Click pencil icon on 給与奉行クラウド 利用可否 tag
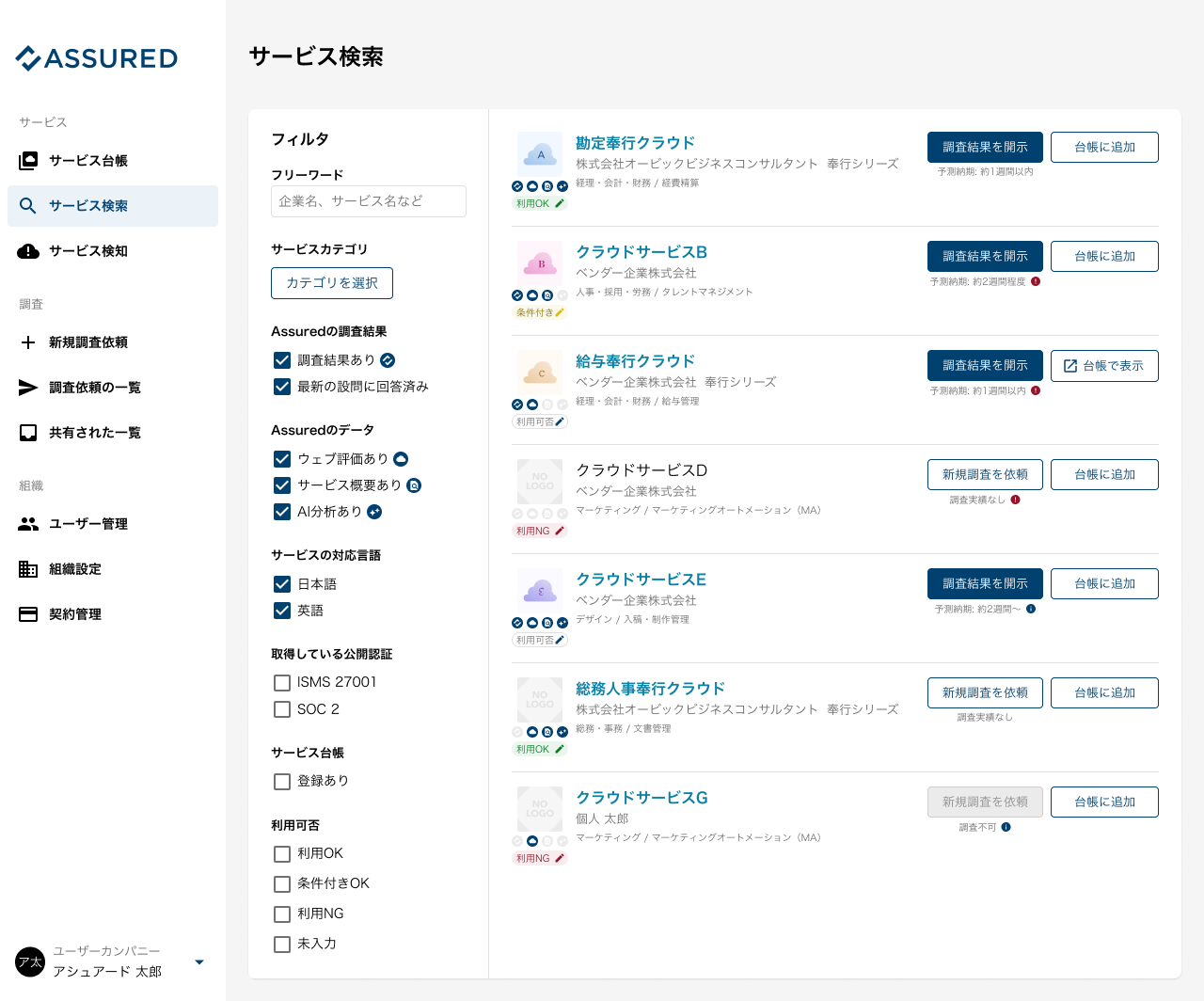This screenshot has height=1001, width=1204. pos(560,421)
